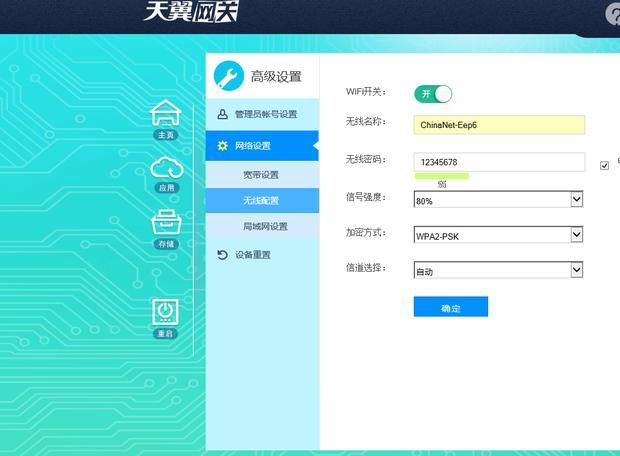This screenshot has height=456, width=620.
Task: Click the green password strength bar
Action: coord(442,176)
